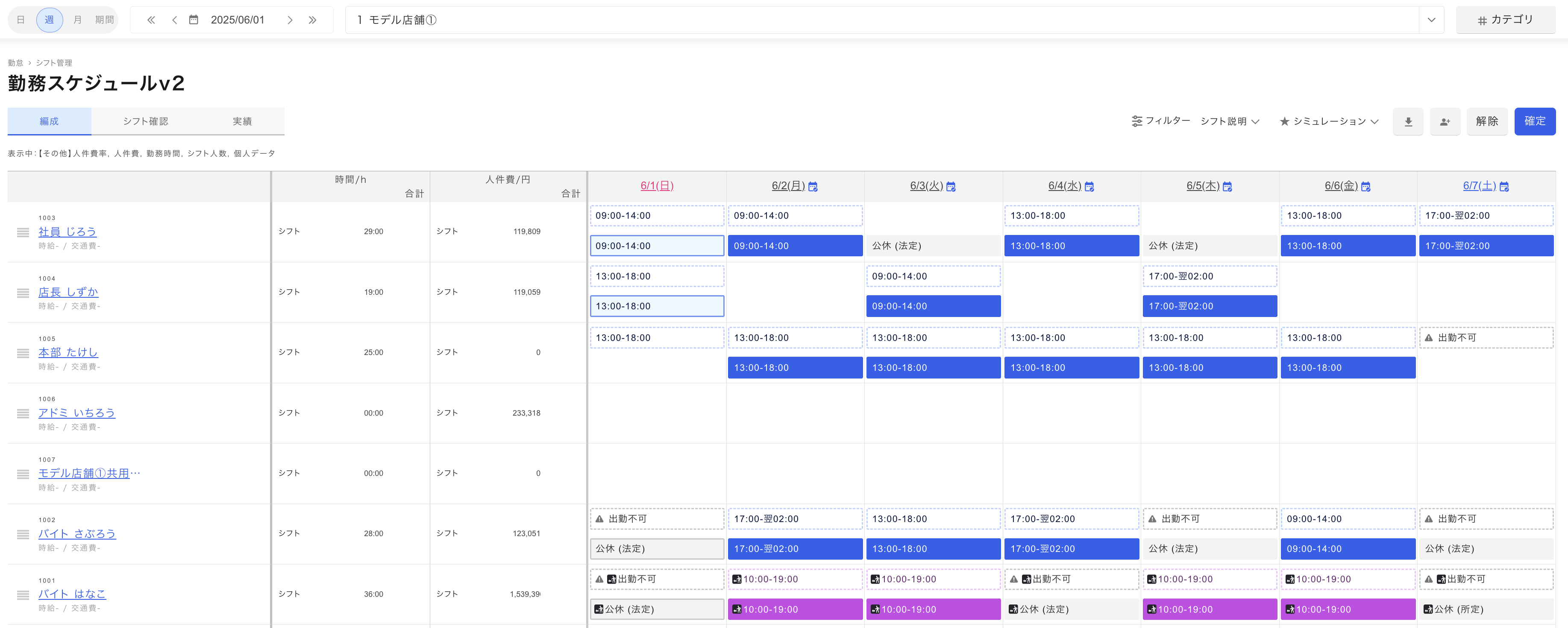Screen dimensions: 1568x628
Task: Click the star icon beside シミュレーション
Action: coord(1284,122)
